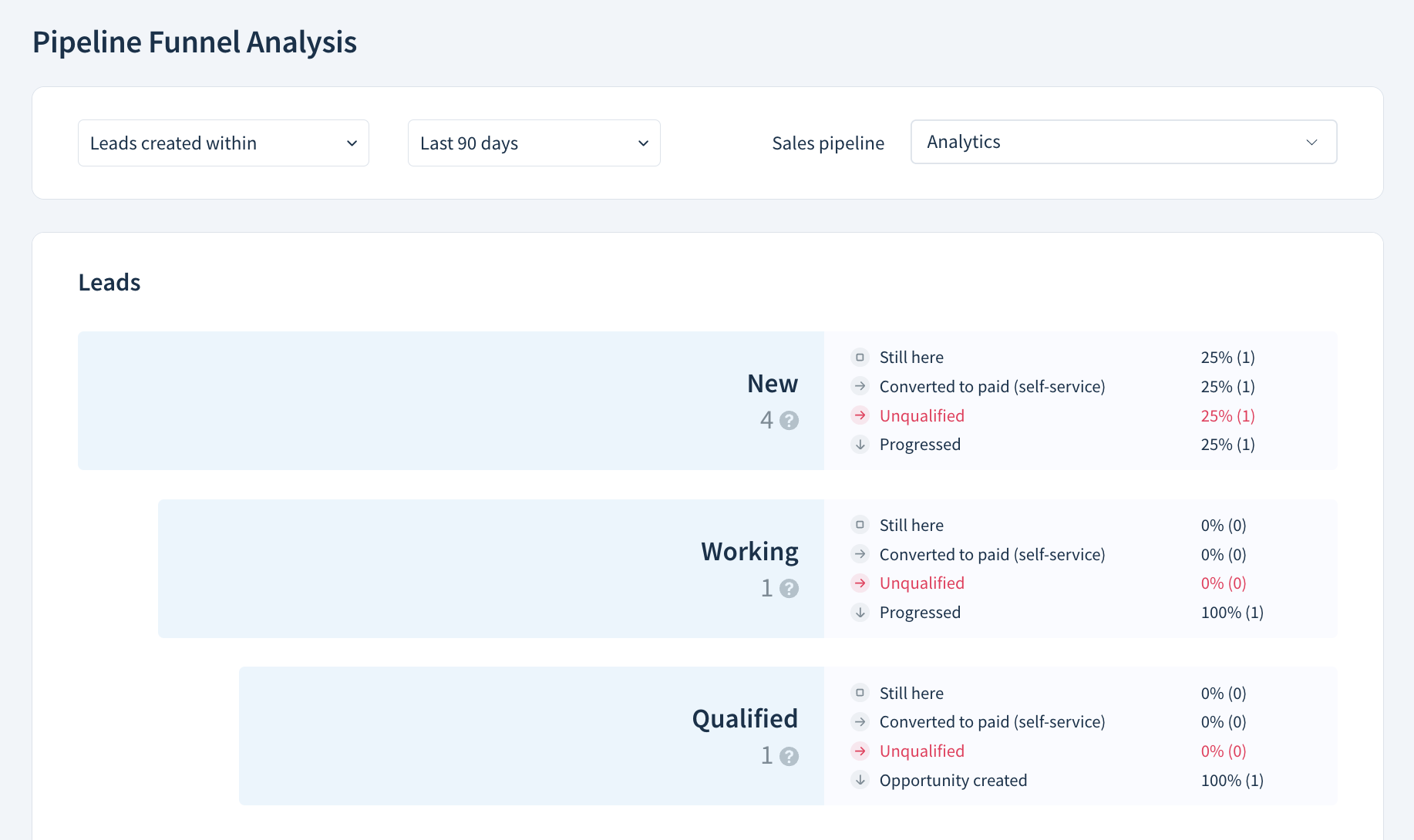Click the 100% (1) Progressed value for Working

pyautogui.click(x=1231, y=613)
